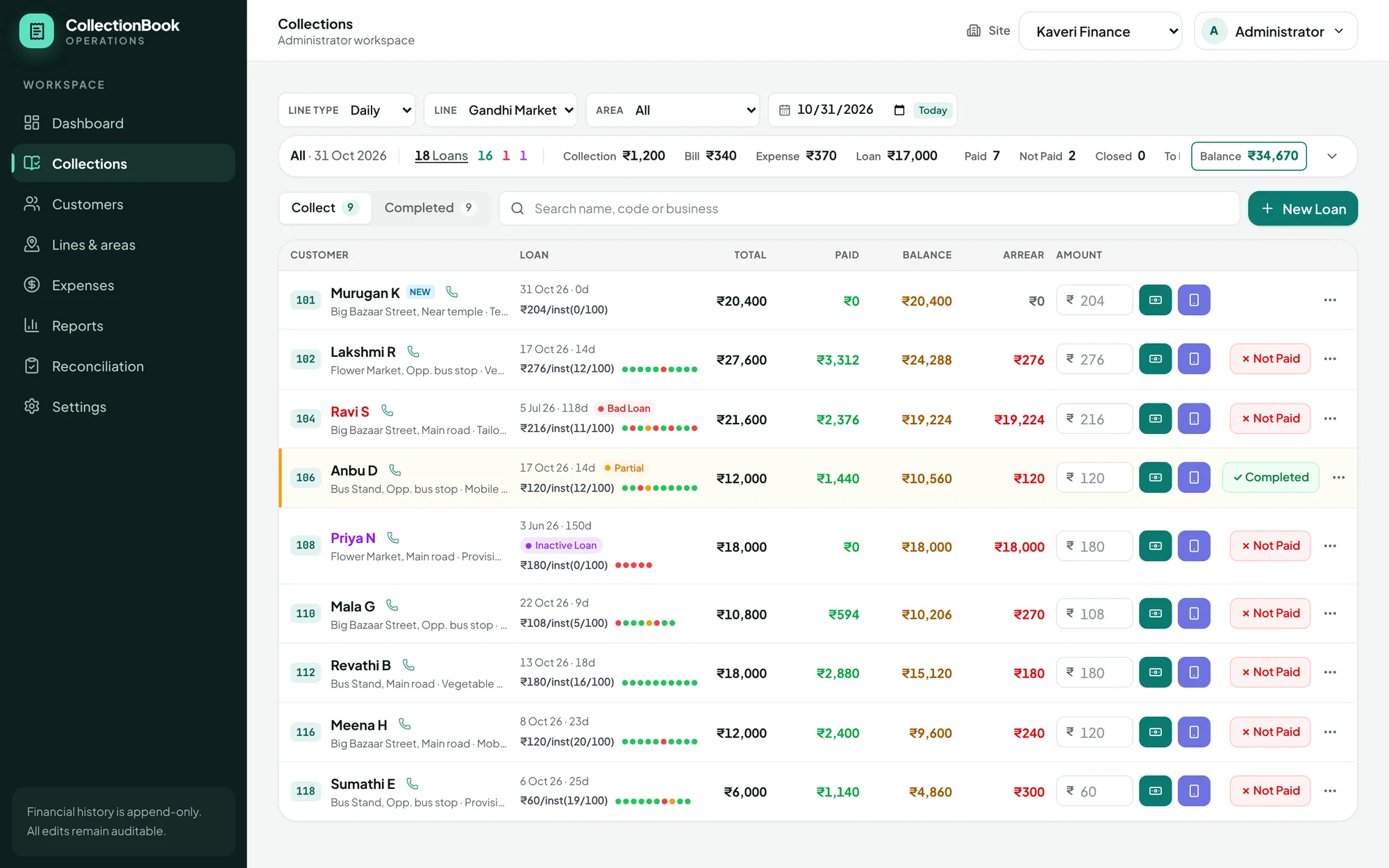
Task: Toggle Not Paid status for Ravi S
Action: click(1270, 419)
